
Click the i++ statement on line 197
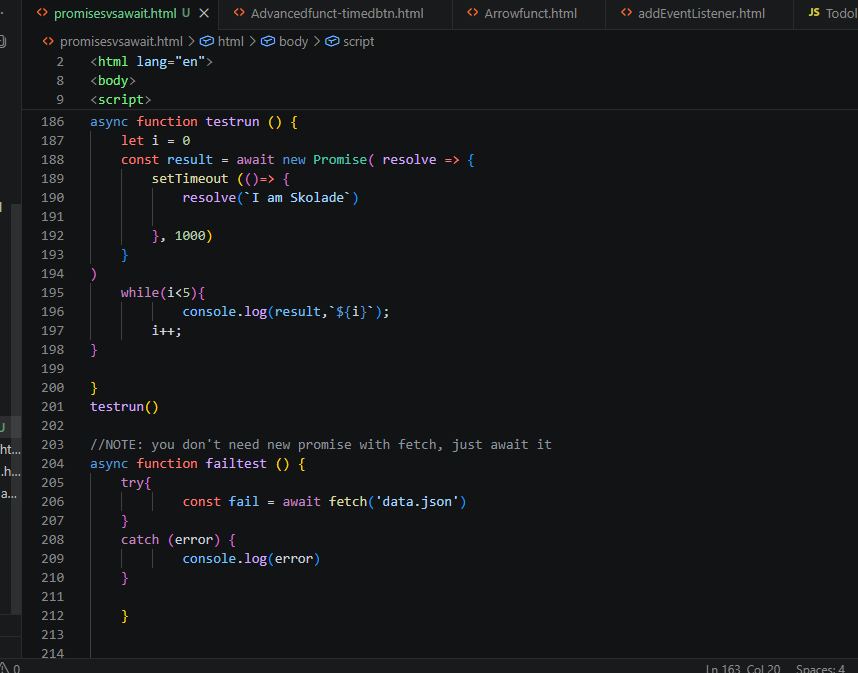coord(166,330)
